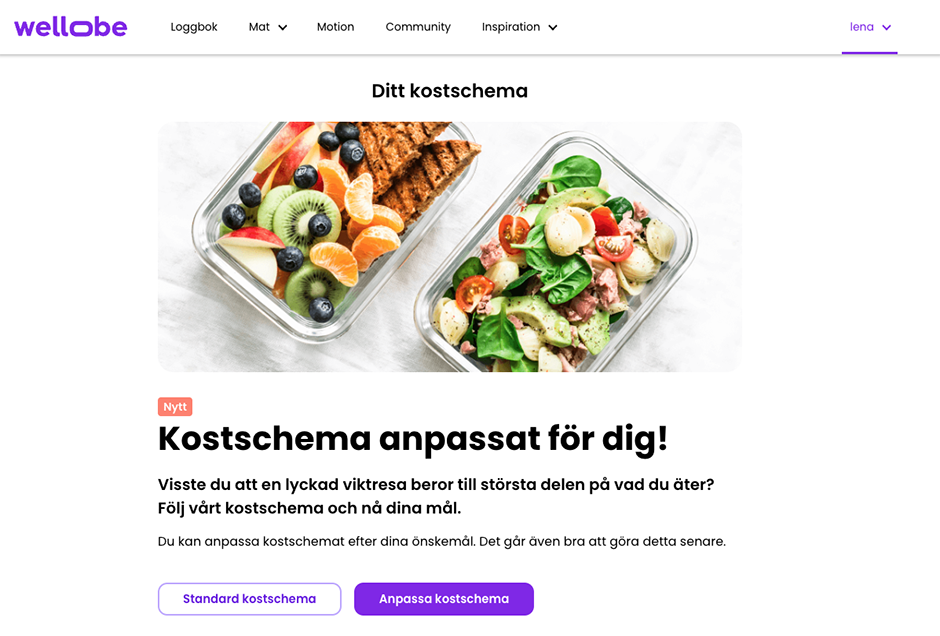Screen dimensions: 940x636
Task: Click the Ditt kostschema page title
Action: (x=450, y=91)
